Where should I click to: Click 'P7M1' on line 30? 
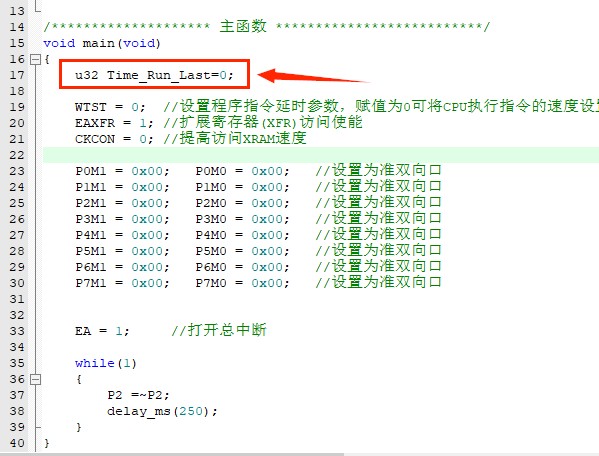point(91,283)
